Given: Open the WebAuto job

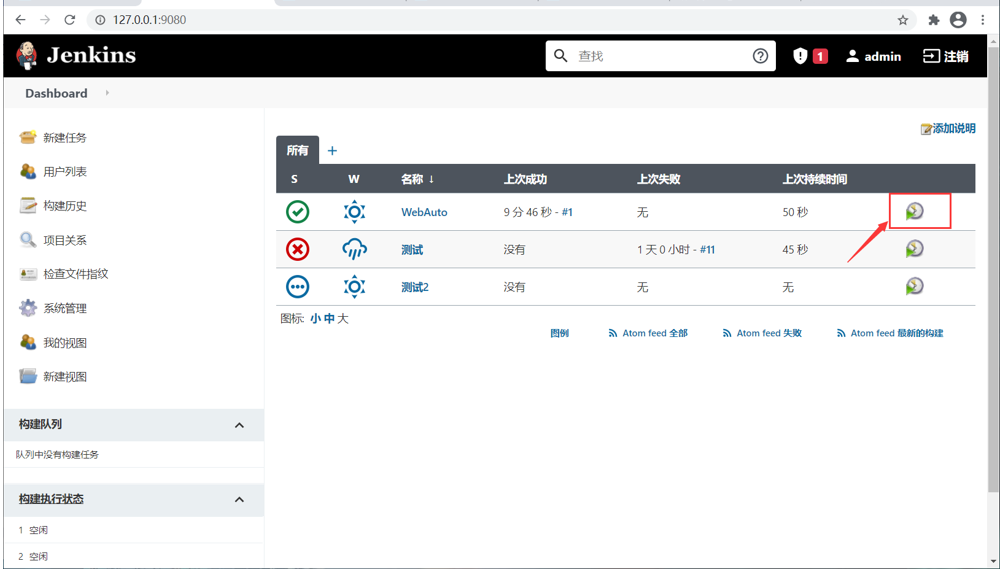Looking at the screenshot, I should [x=424, y=212].
